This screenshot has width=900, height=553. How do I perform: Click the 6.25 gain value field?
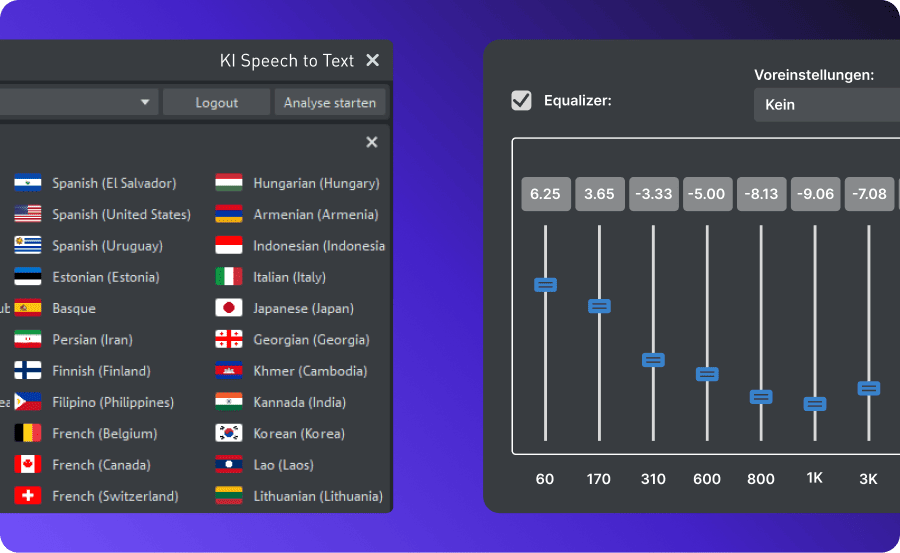pyautogui.click(x=545, y=194)
